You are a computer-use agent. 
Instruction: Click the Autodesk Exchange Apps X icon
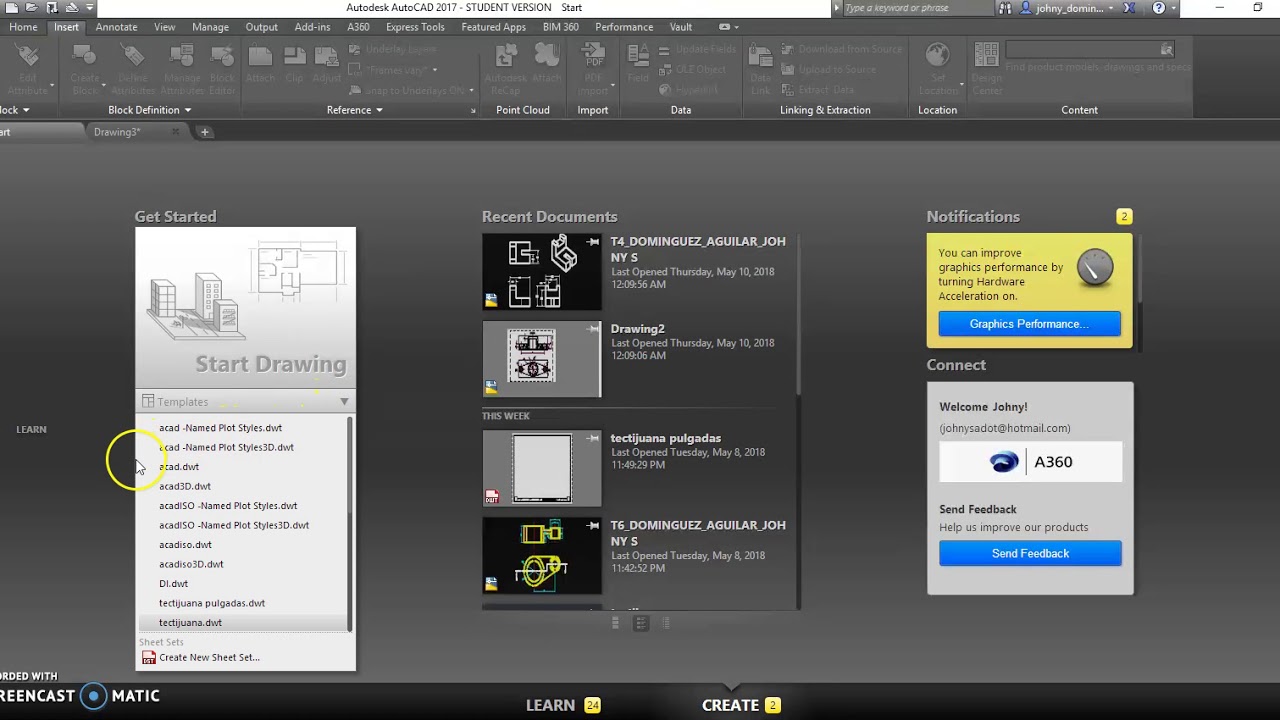pyautogui.click(x=1129, y=8)
